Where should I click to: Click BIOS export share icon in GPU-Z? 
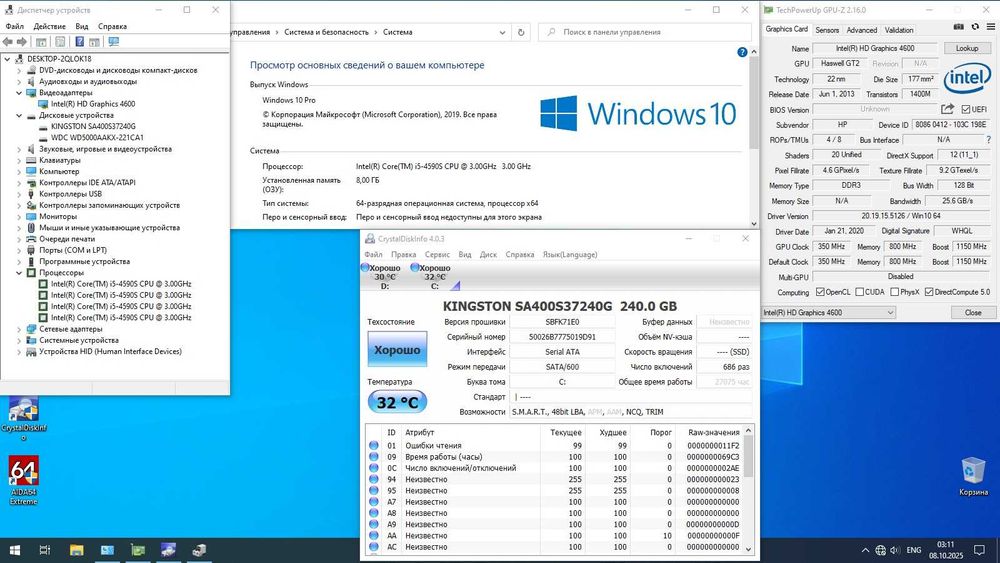click(x=948, y=109)
